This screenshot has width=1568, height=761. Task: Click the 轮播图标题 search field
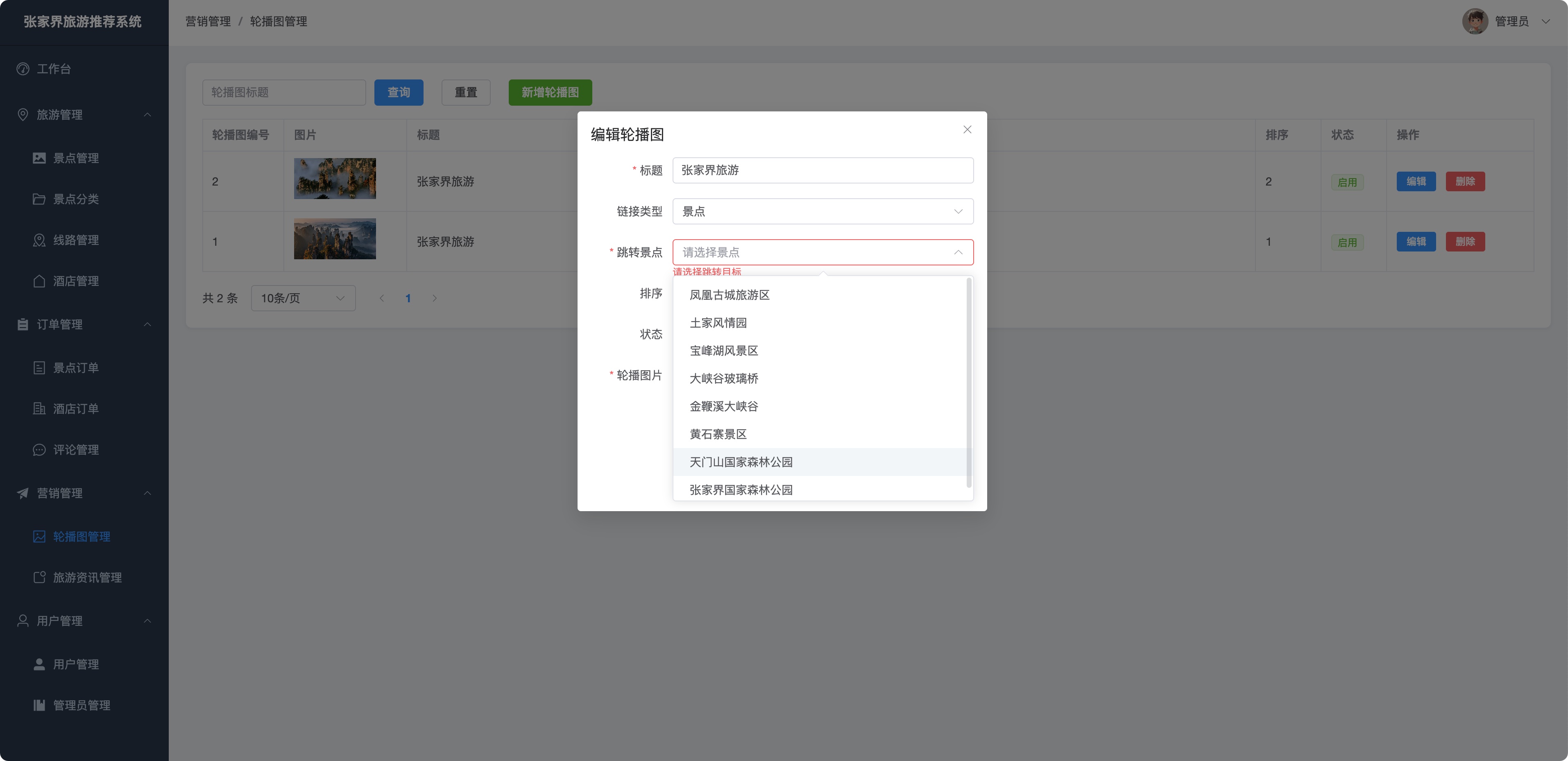[283, 93]
